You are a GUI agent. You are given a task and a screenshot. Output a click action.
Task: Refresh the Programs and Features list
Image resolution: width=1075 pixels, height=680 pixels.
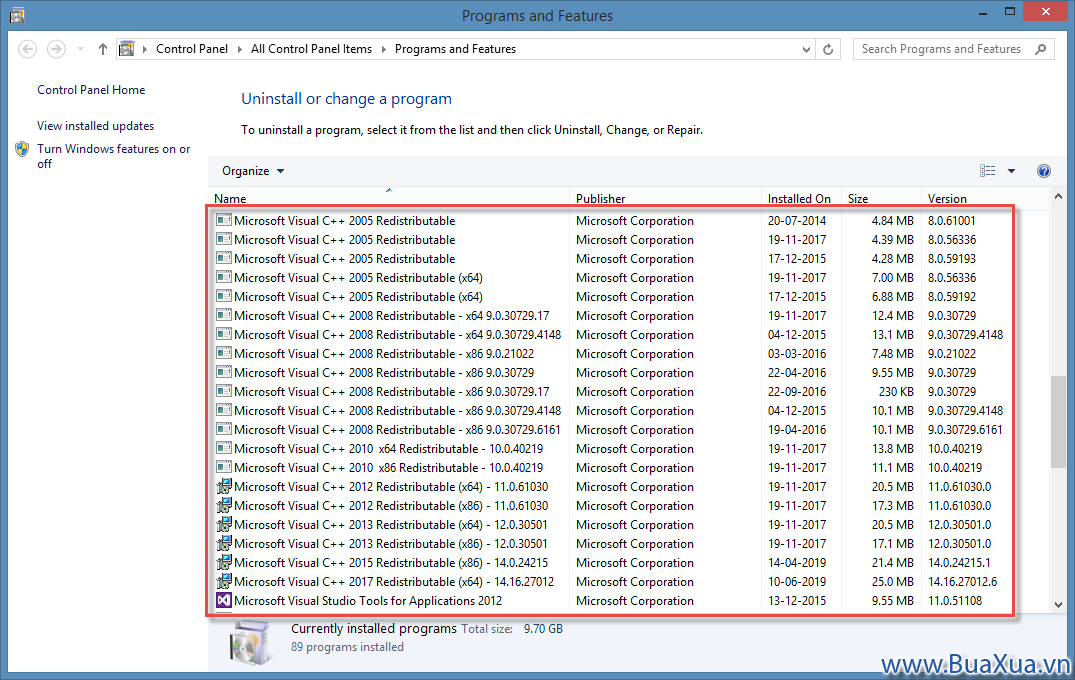pyautogui.click(x=828, y=49)
